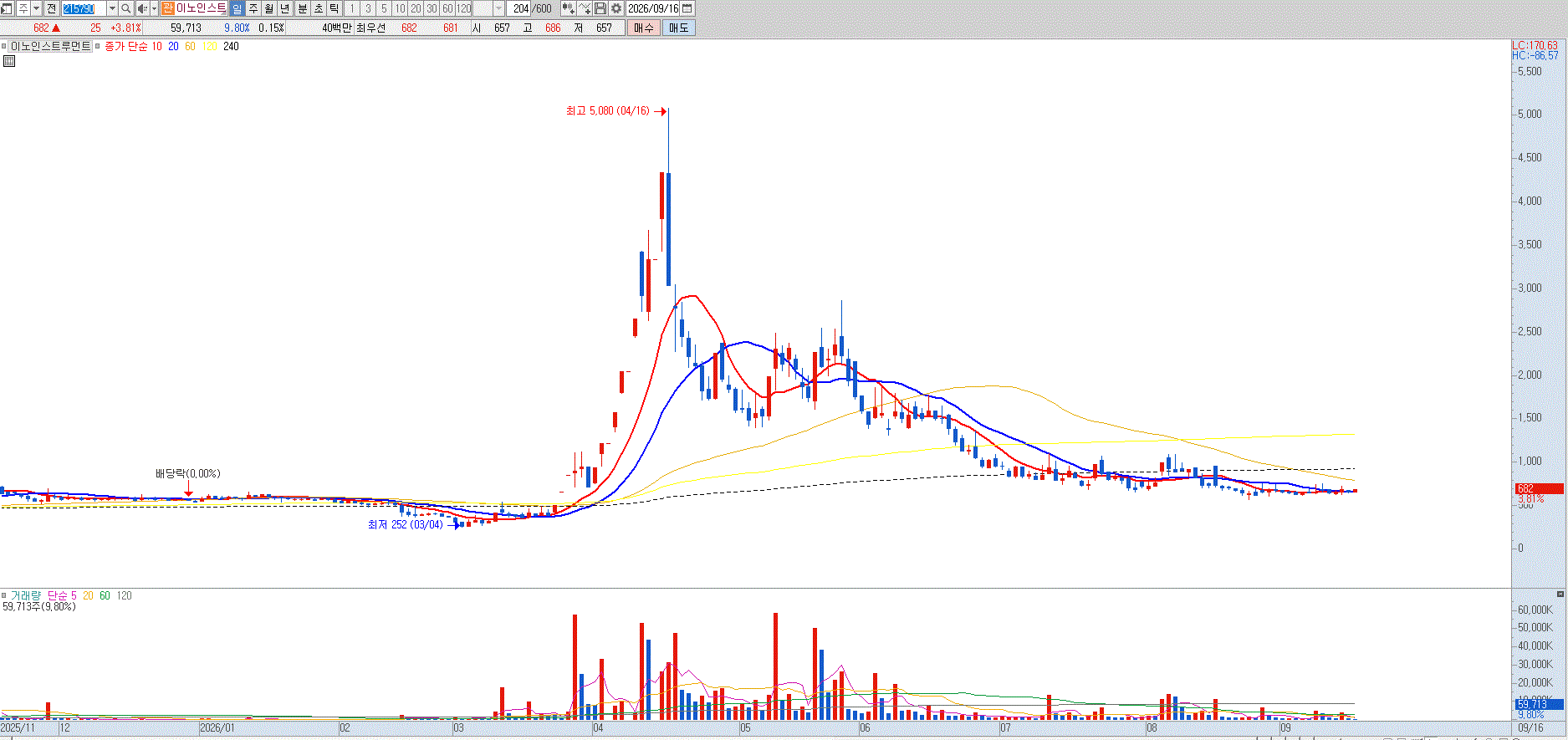Open the calendar date picker icon
Screen dimensions: 1568x740
(687, 8)
